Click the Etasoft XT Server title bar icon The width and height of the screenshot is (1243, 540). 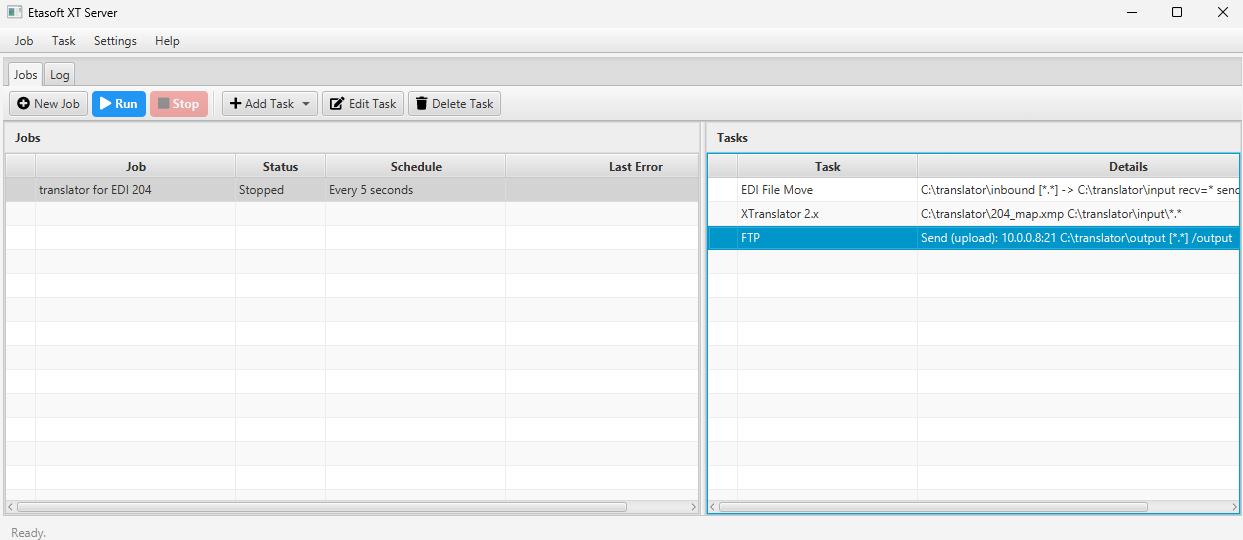[14, 13]
